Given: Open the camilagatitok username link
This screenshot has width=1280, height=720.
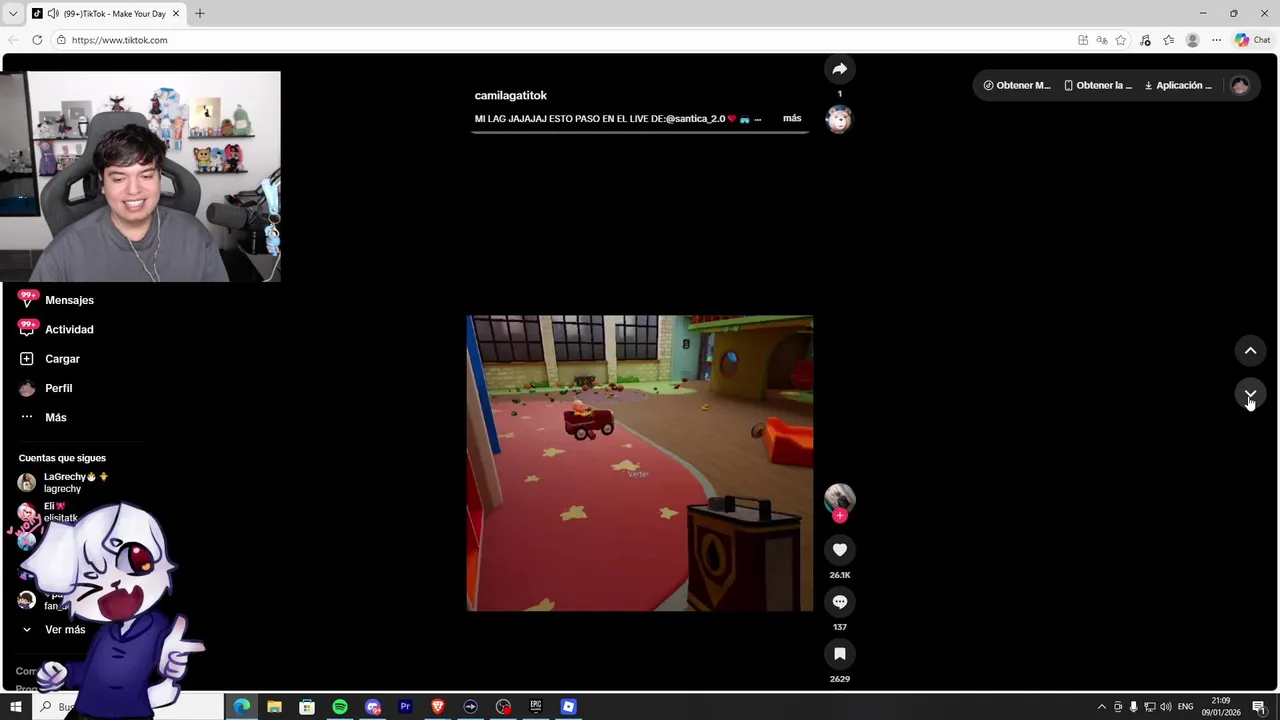Looking at the screenshot, I should click(511, 95).
